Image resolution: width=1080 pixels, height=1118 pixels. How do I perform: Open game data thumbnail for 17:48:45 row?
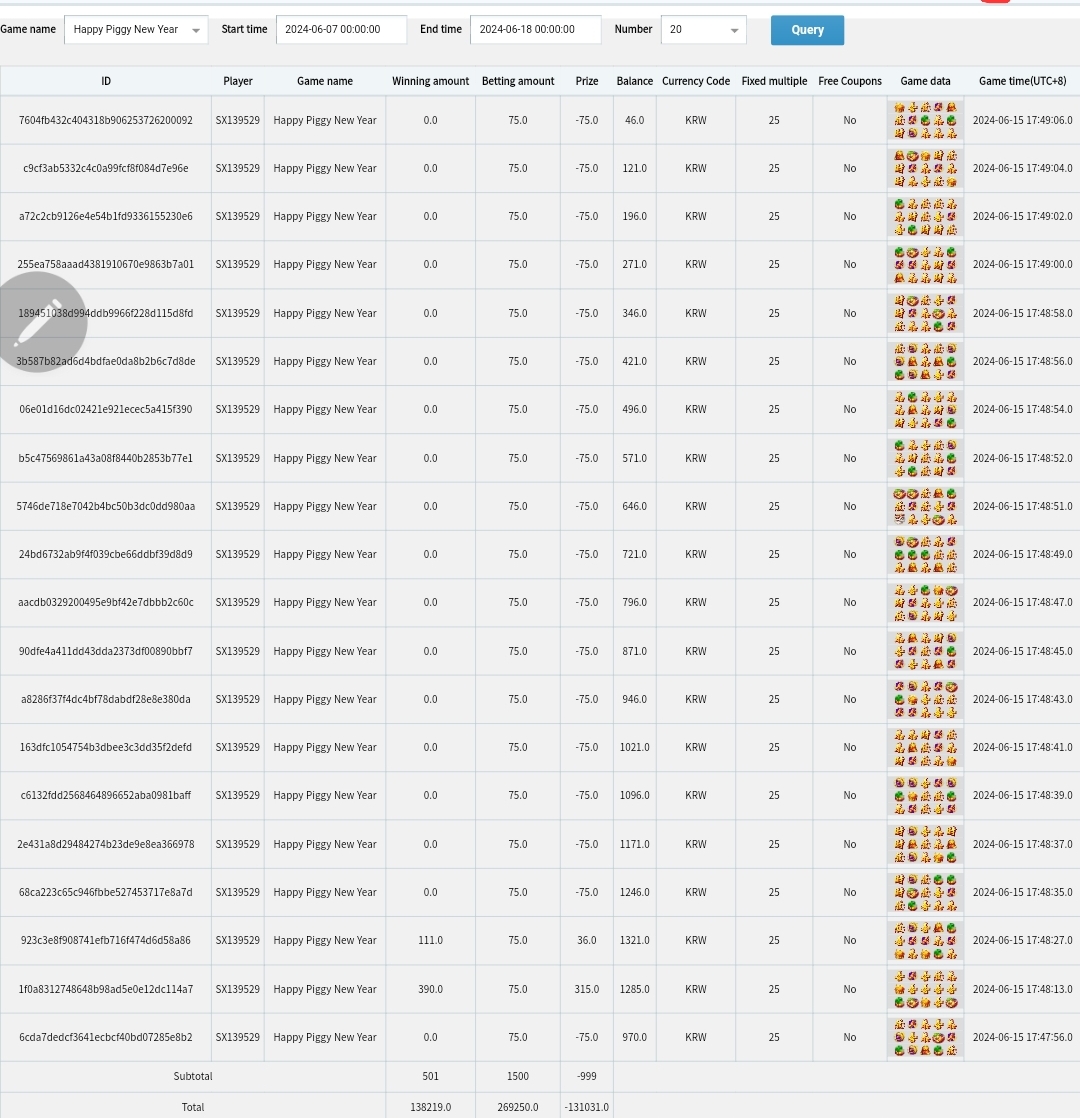click(925, 651)
